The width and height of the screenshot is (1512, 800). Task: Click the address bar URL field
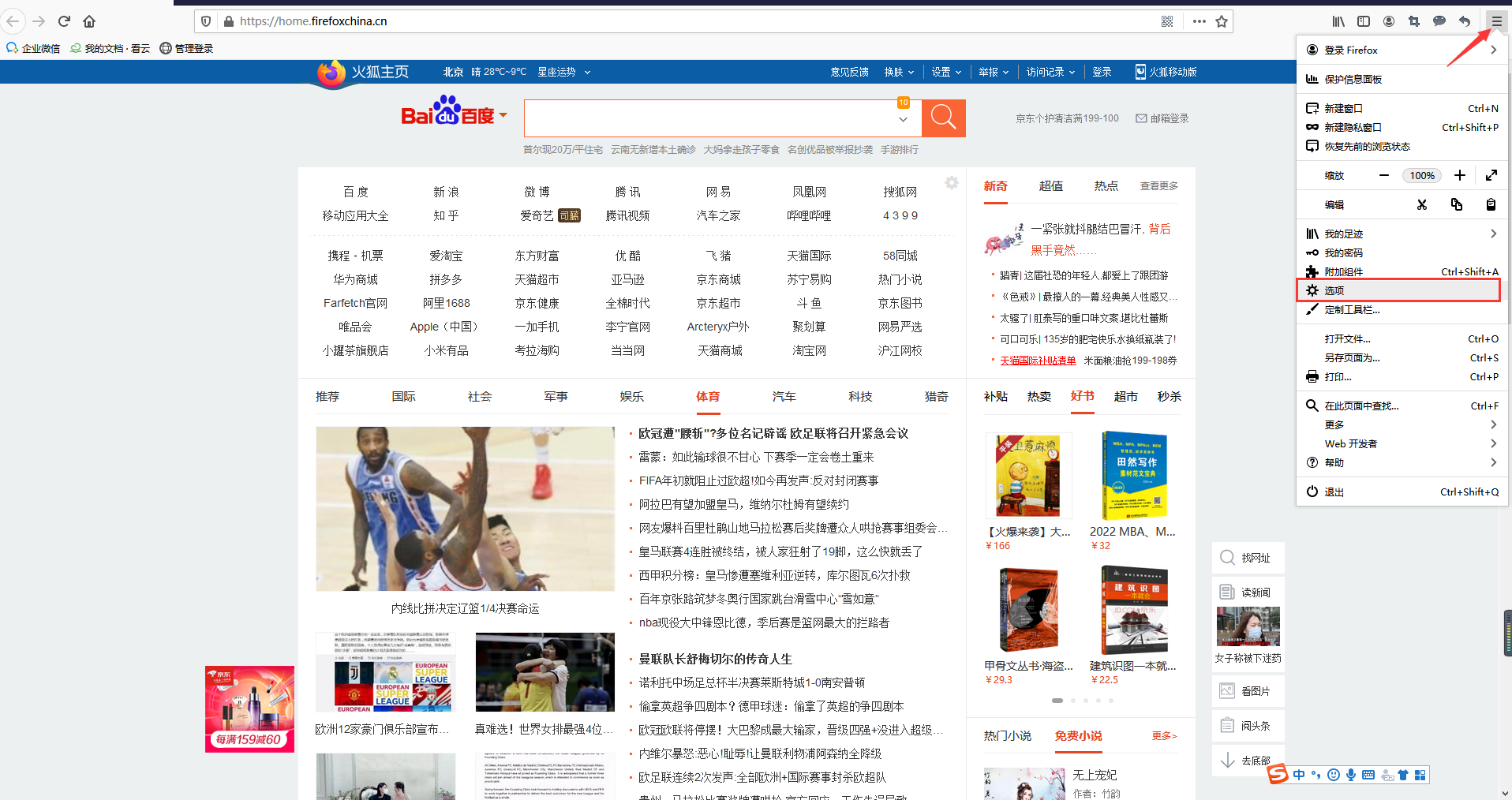click(x=694, y=21)
